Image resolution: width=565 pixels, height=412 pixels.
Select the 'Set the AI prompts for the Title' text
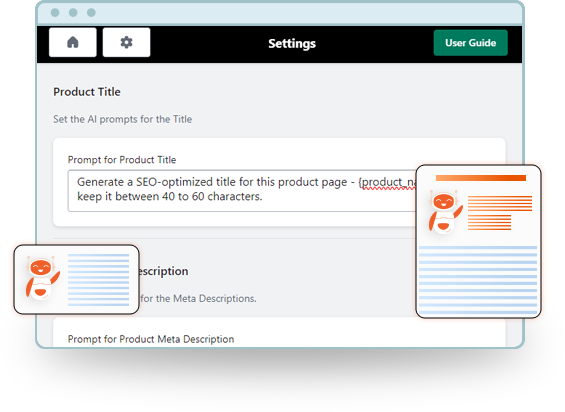(123, 119)
